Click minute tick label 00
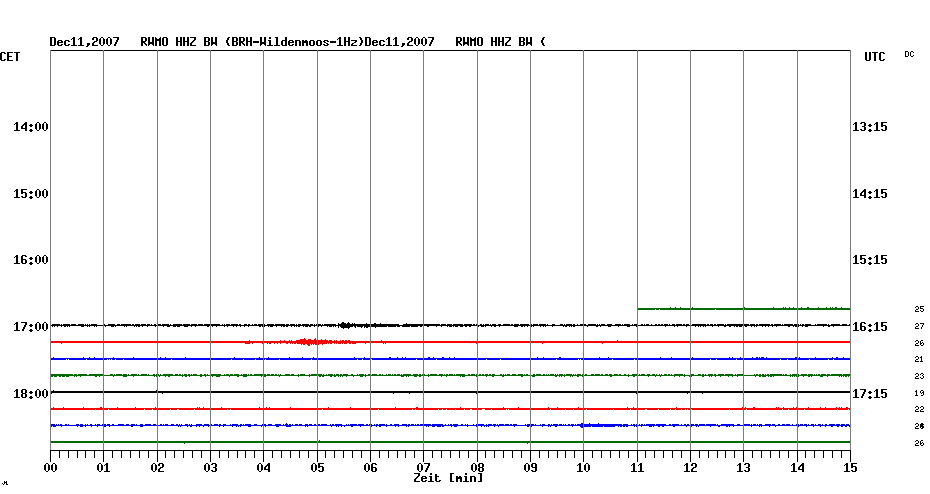 pyautogui.click(x=50, y=467)
